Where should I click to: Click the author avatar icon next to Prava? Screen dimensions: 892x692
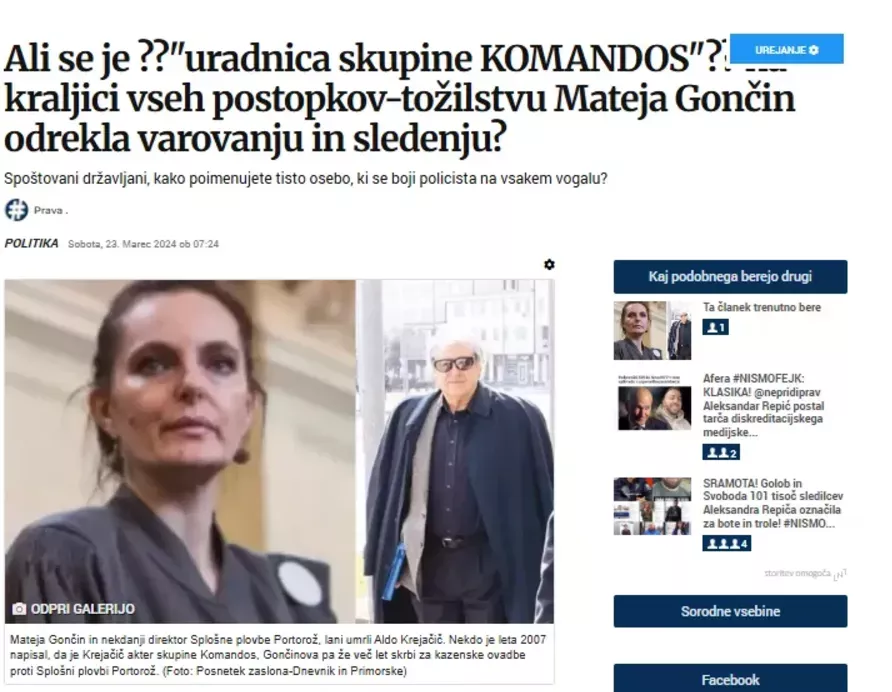click(16, 210)
